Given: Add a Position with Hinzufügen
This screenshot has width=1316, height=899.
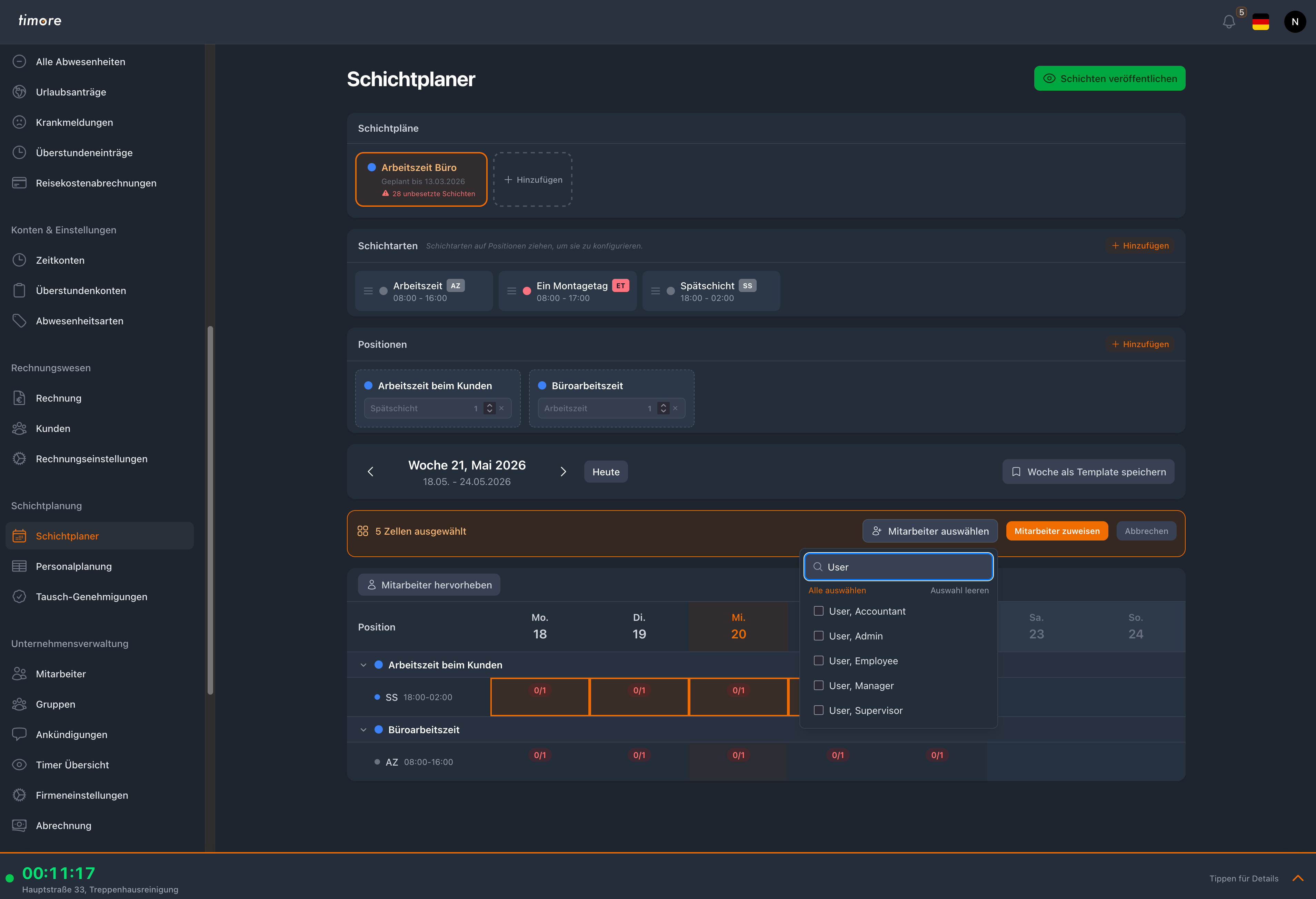Looking at the screenshot, I should tap(1140, 344).
